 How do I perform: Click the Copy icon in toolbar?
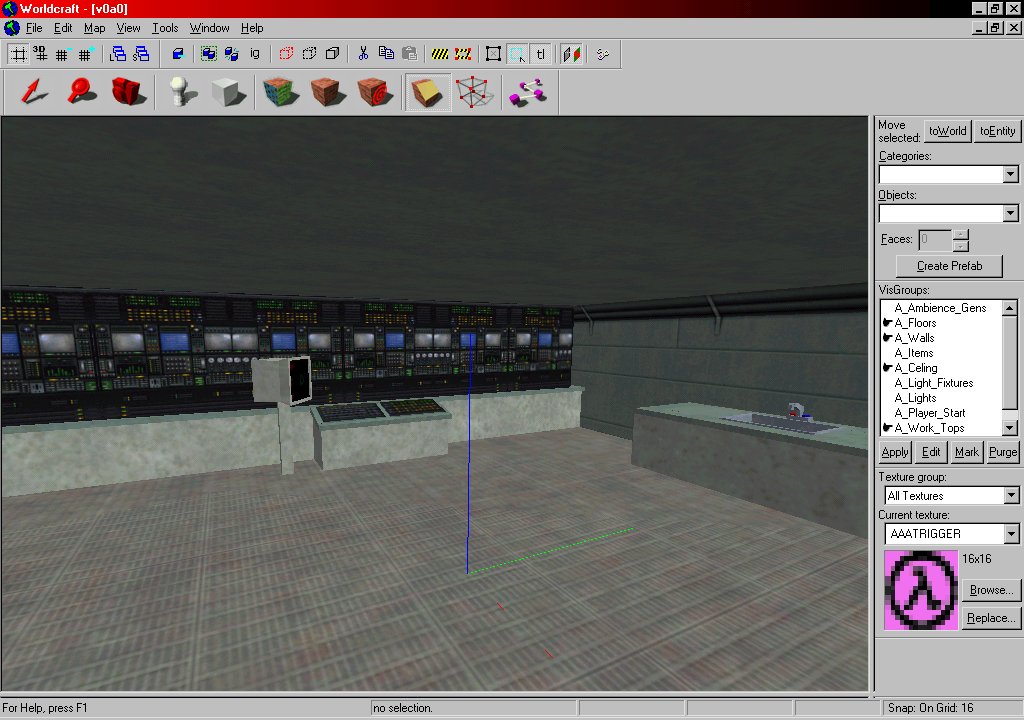[x=386, y=54]
